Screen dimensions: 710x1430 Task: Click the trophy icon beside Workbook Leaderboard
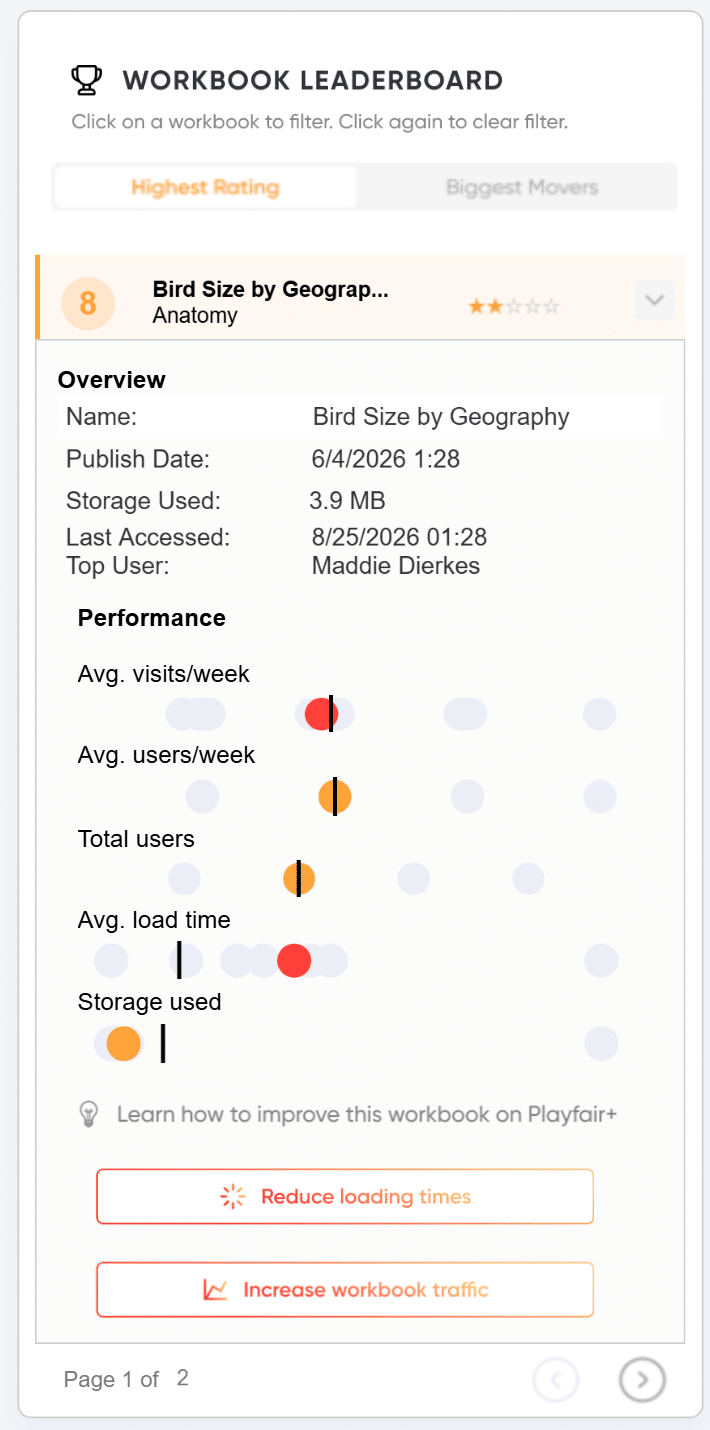click(87, 80)
